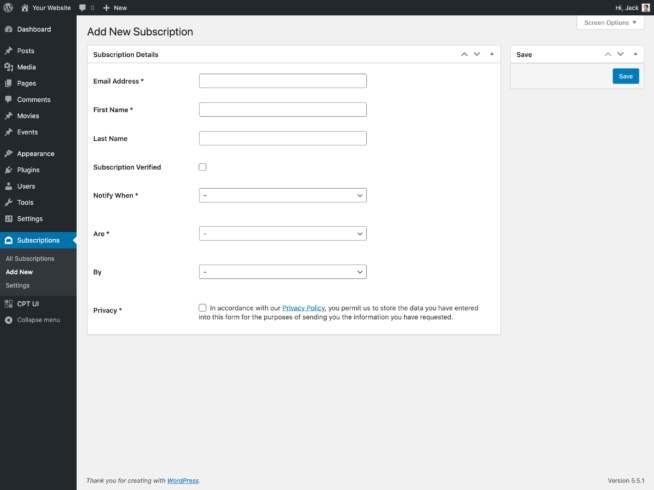This screenshot has height=490, width=654.
Task: Click the Media icon in sidebar
Action: [9, 67]
